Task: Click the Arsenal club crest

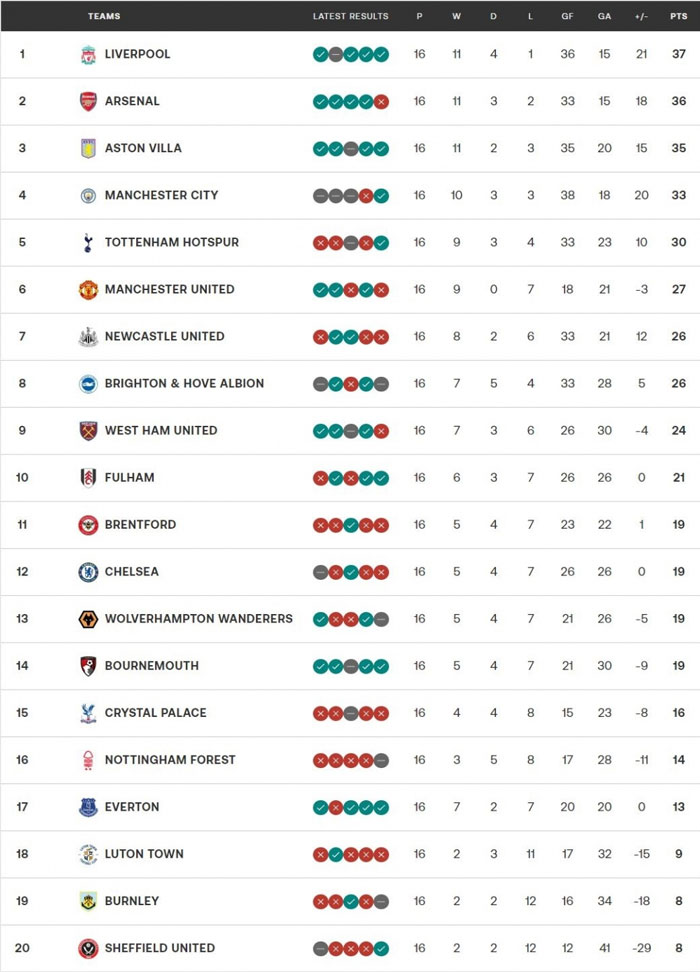Action: tap(89, 101)
